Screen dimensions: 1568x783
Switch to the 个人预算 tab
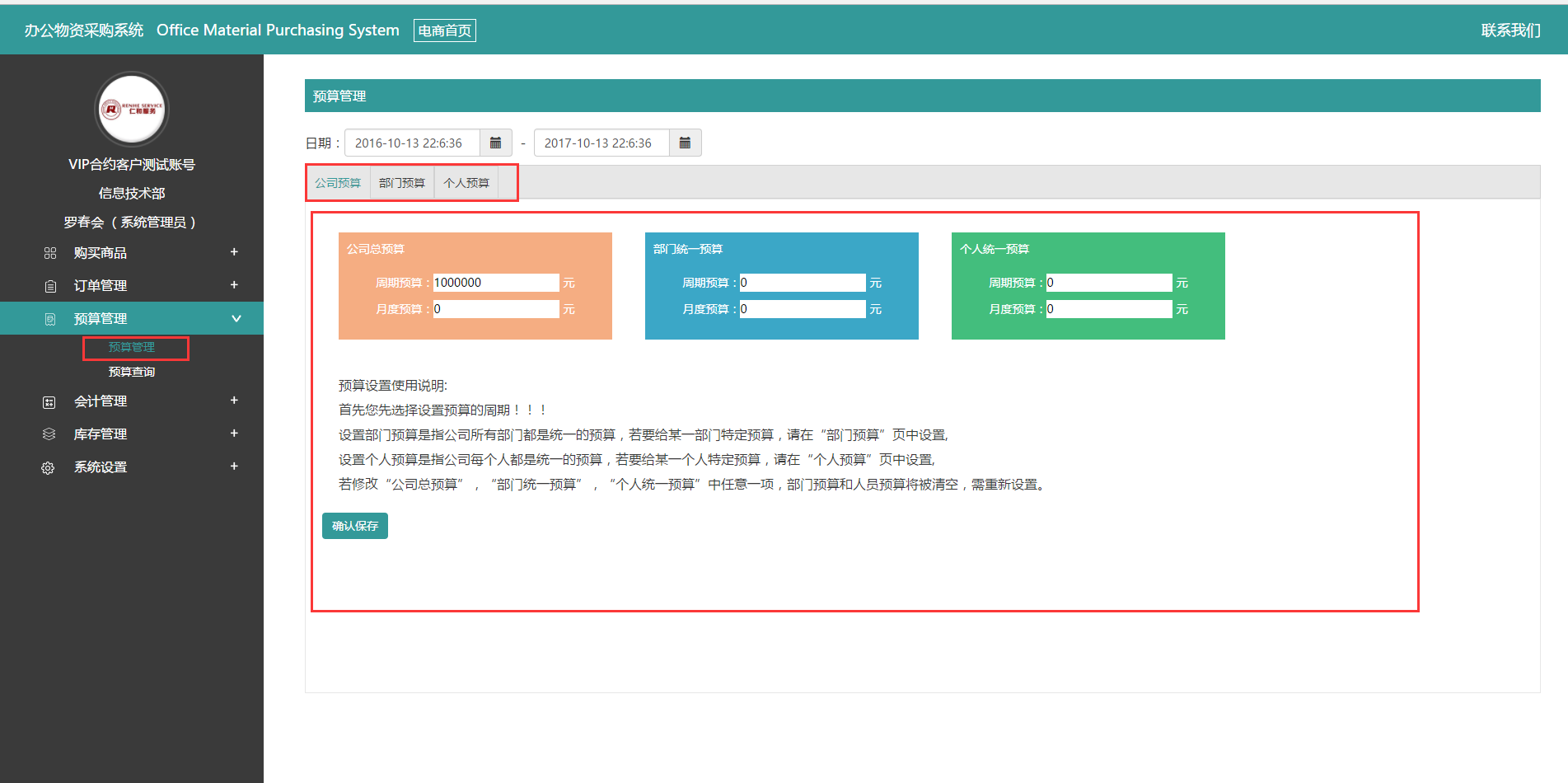tap(466, 183)
